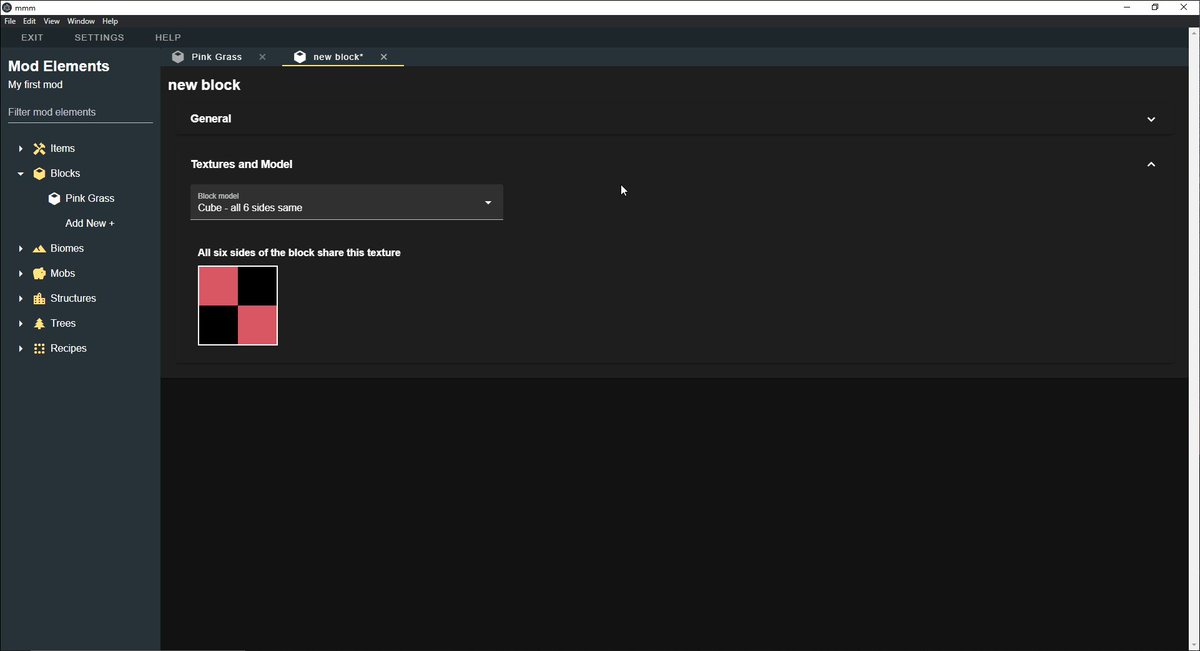Click the cube icon on new block tab
Viewport: 1200px width, 651px height.
pyautogui.click(x=300, y=57)
